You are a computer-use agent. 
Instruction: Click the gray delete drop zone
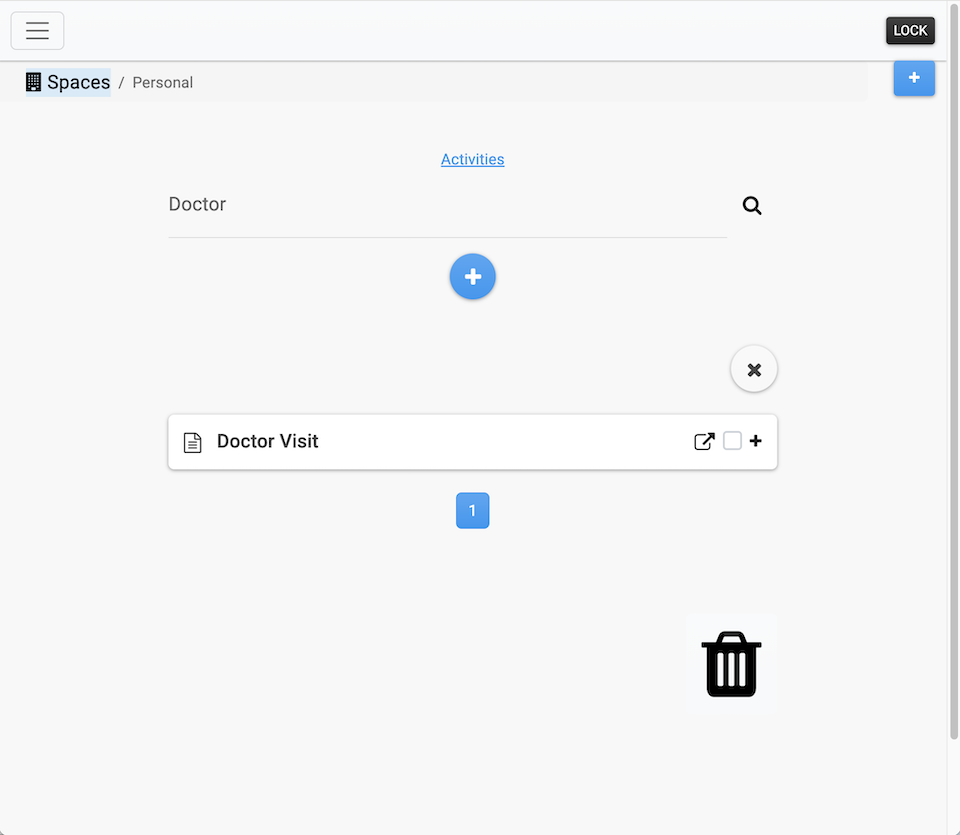point(731,663)
